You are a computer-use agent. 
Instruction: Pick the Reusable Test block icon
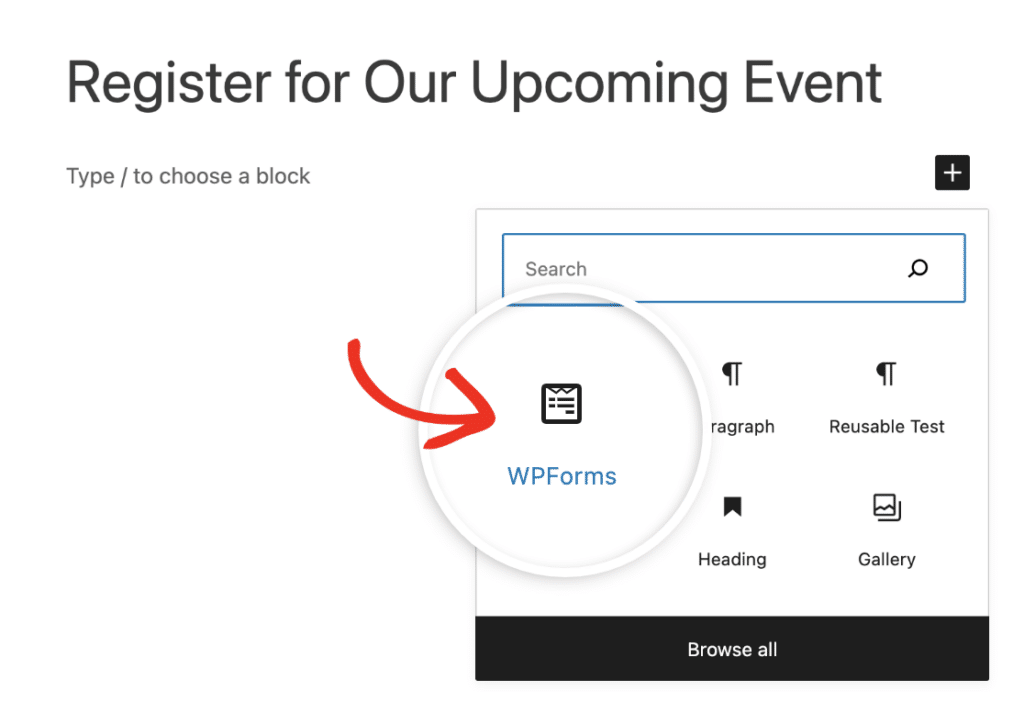886,372
